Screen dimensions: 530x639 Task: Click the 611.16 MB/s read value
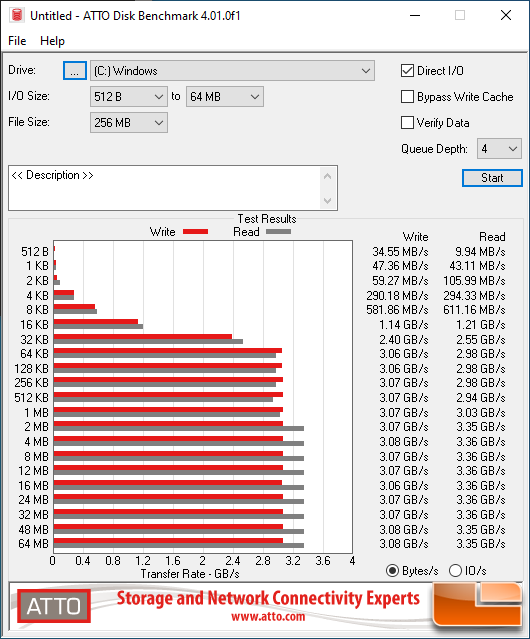[475, 310]
